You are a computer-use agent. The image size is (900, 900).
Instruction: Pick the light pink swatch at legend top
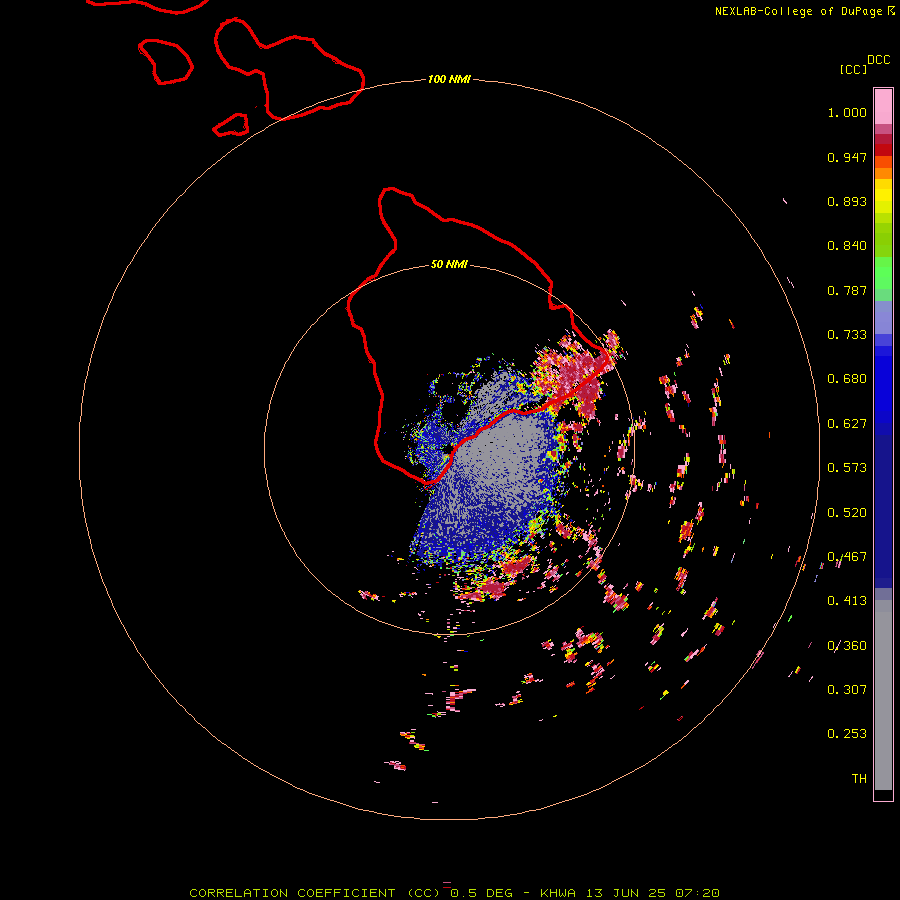(x=883, y=106)
